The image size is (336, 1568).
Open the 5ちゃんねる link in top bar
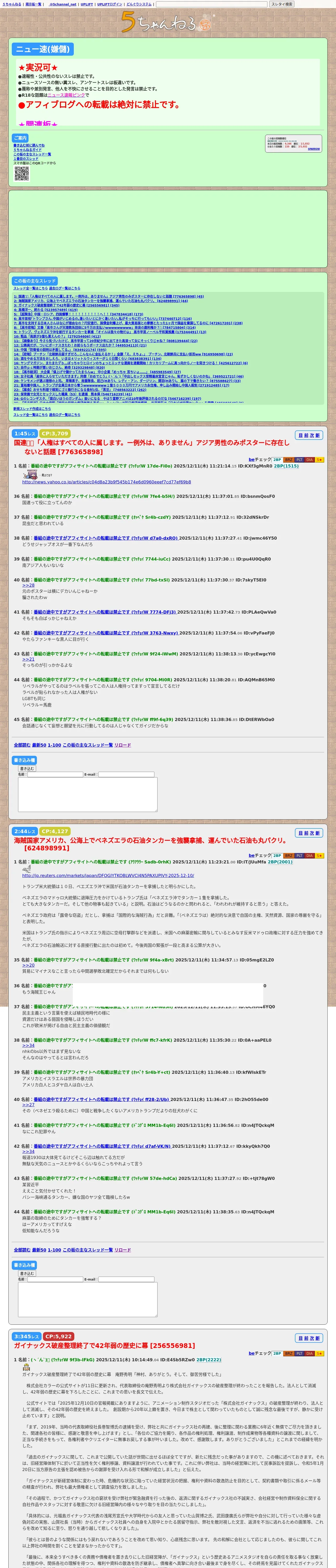coord(12,4)
